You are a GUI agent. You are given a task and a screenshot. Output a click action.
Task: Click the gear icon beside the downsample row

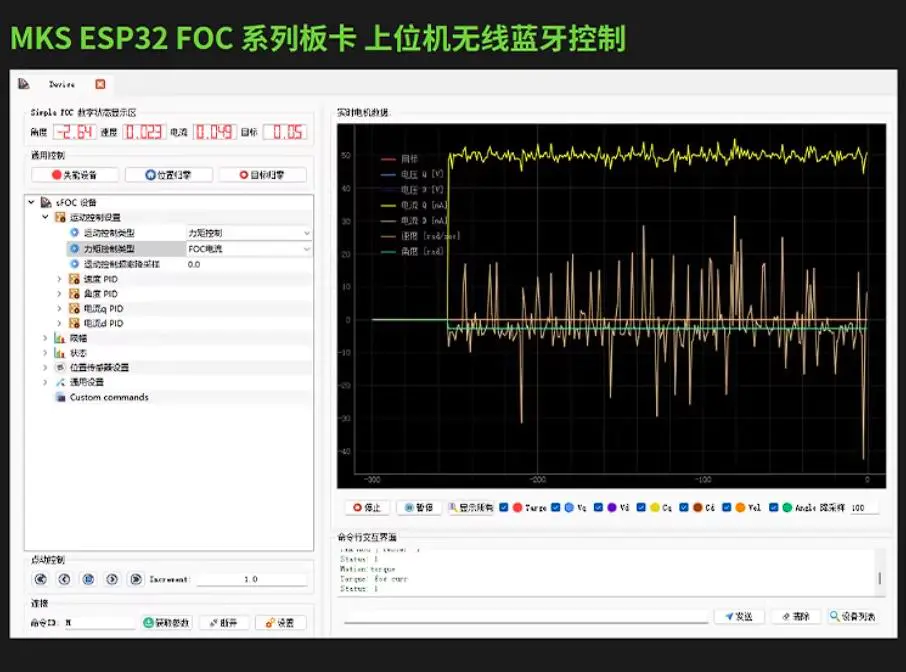point(75,264)
